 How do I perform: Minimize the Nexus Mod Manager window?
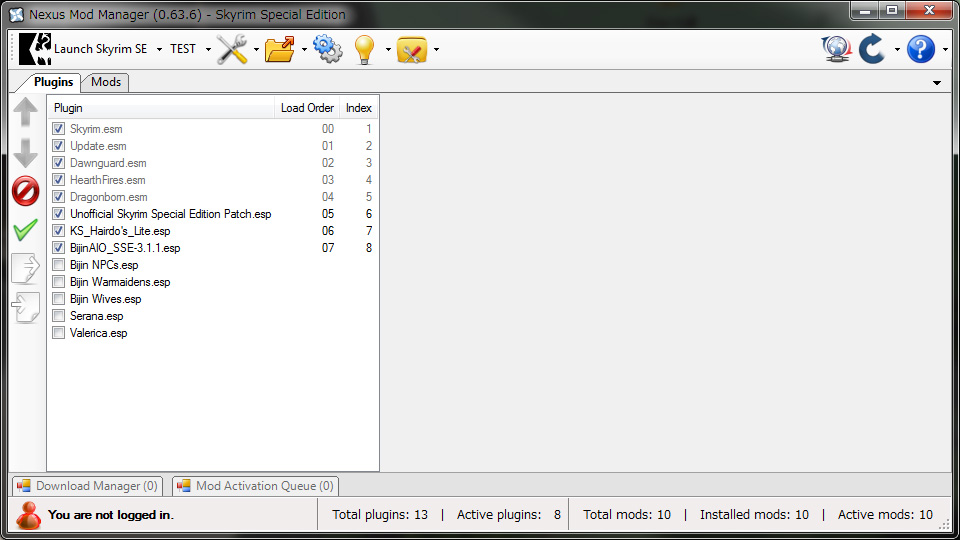(864, 10)
